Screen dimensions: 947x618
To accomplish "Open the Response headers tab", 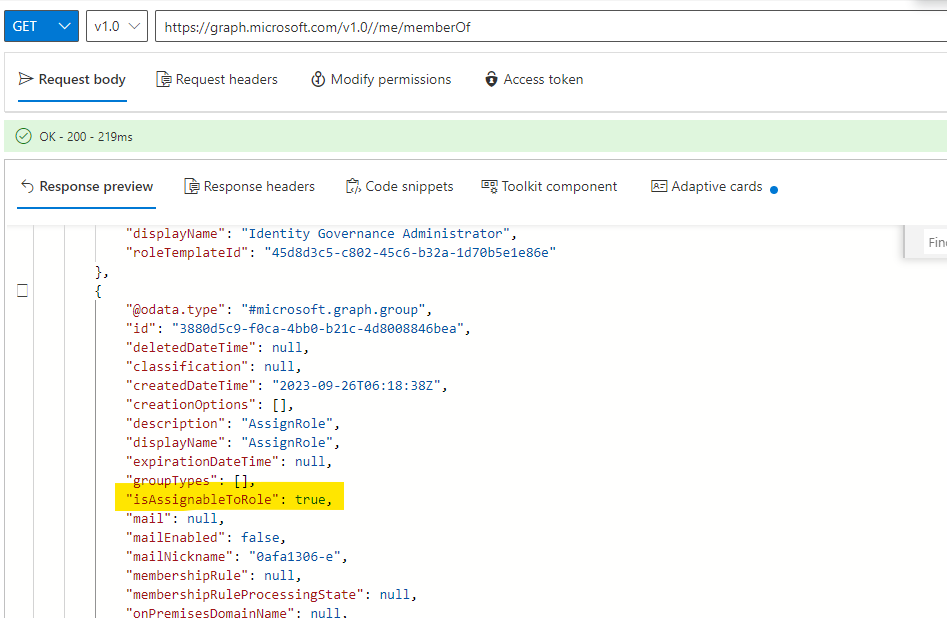I will pos(249,186).
